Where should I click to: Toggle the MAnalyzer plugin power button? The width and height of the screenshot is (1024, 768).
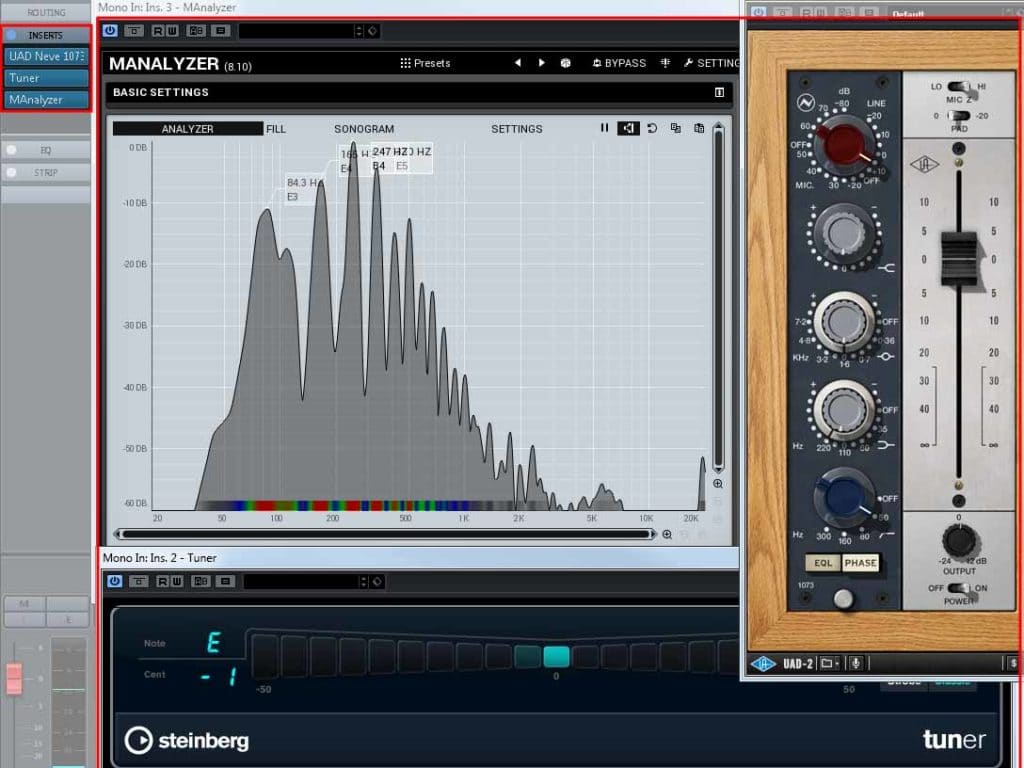110,31
